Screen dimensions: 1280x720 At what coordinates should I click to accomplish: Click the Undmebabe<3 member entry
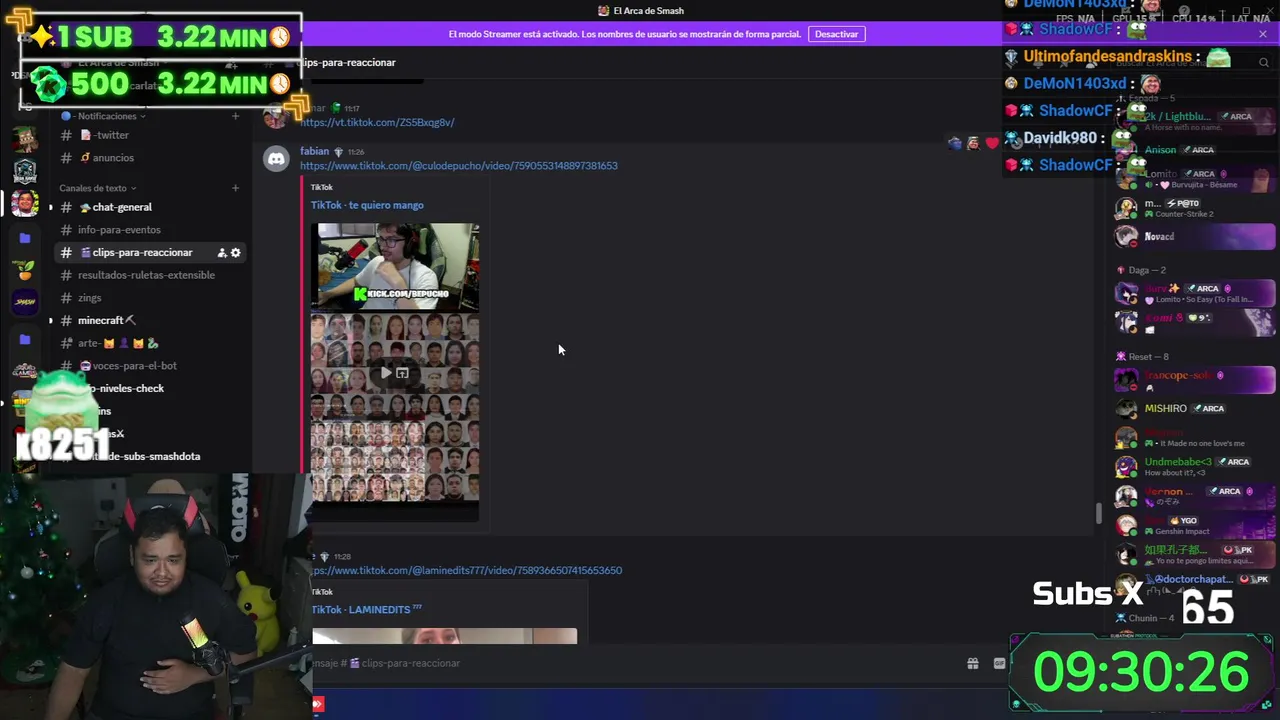[1195, 467]
